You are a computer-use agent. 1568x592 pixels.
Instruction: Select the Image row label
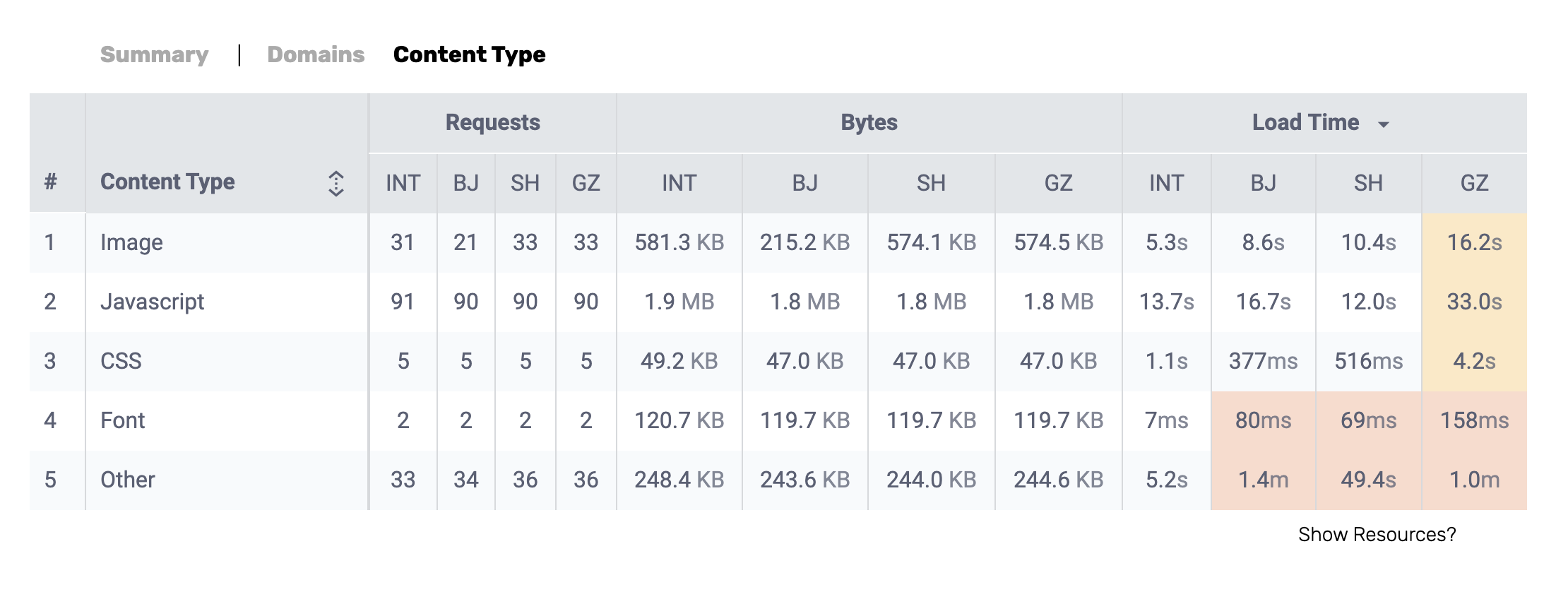(x=131, y=242)
